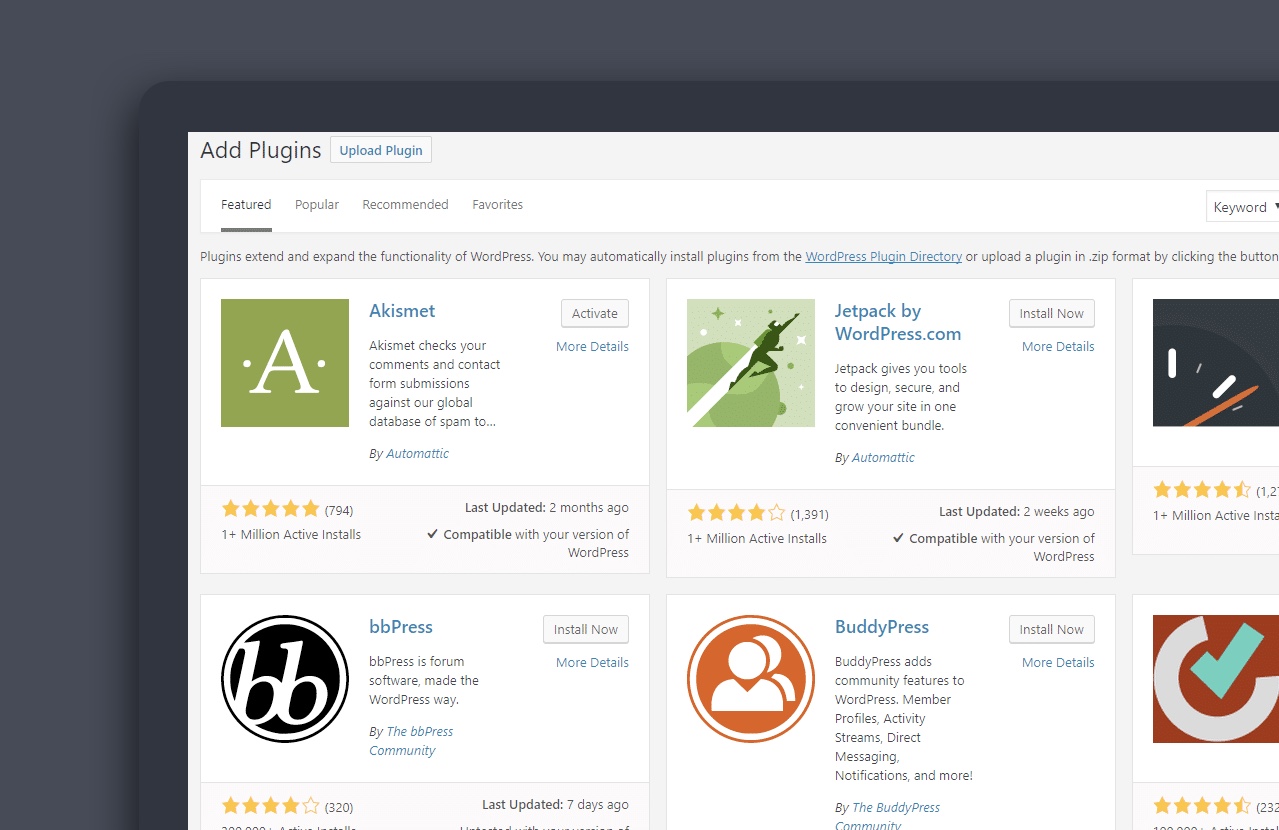Open the WordPress Plugin Directory link

pyautogui.click(x=884, y=257)
